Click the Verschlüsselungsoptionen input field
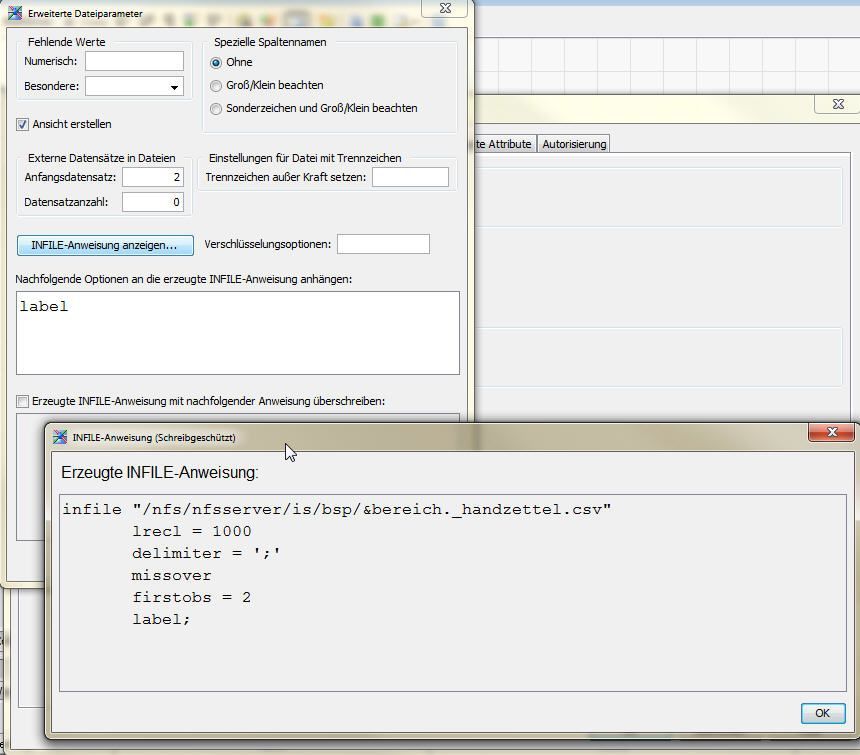This screenshot has width=860, height=755. (x=383, y=244)
